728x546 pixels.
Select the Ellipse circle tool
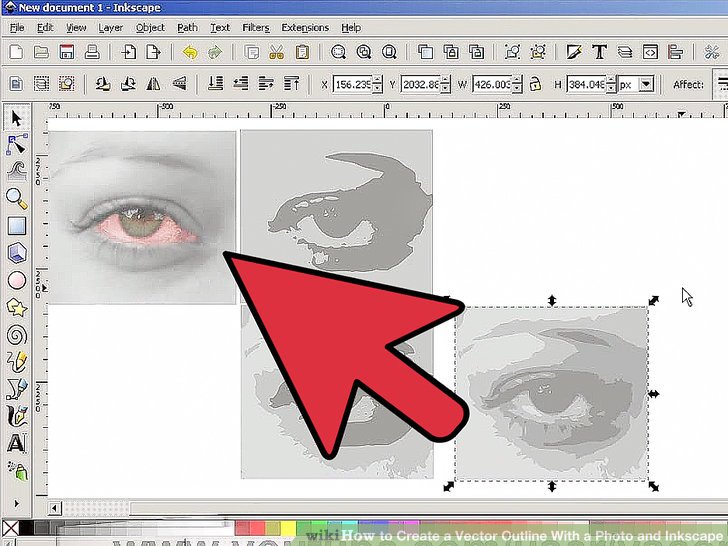[17, 280]
